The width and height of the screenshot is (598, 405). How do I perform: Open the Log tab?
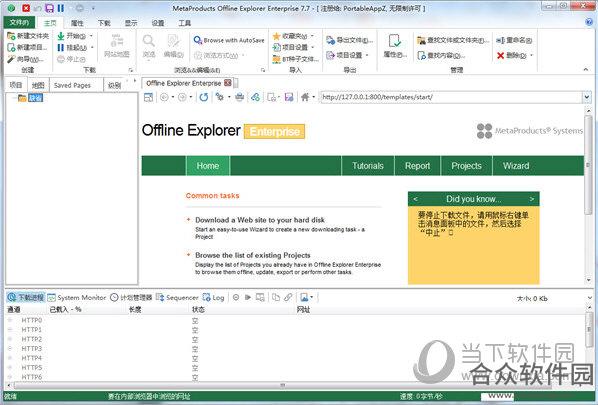click(214, 297)
